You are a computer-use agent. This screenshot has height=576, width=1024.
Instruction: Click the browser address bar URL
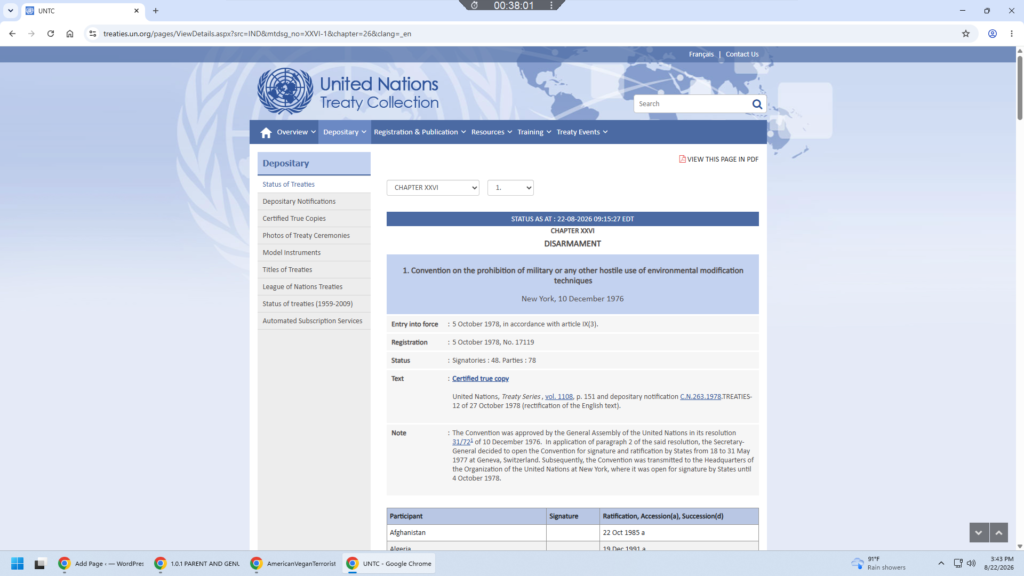[257, 33]
